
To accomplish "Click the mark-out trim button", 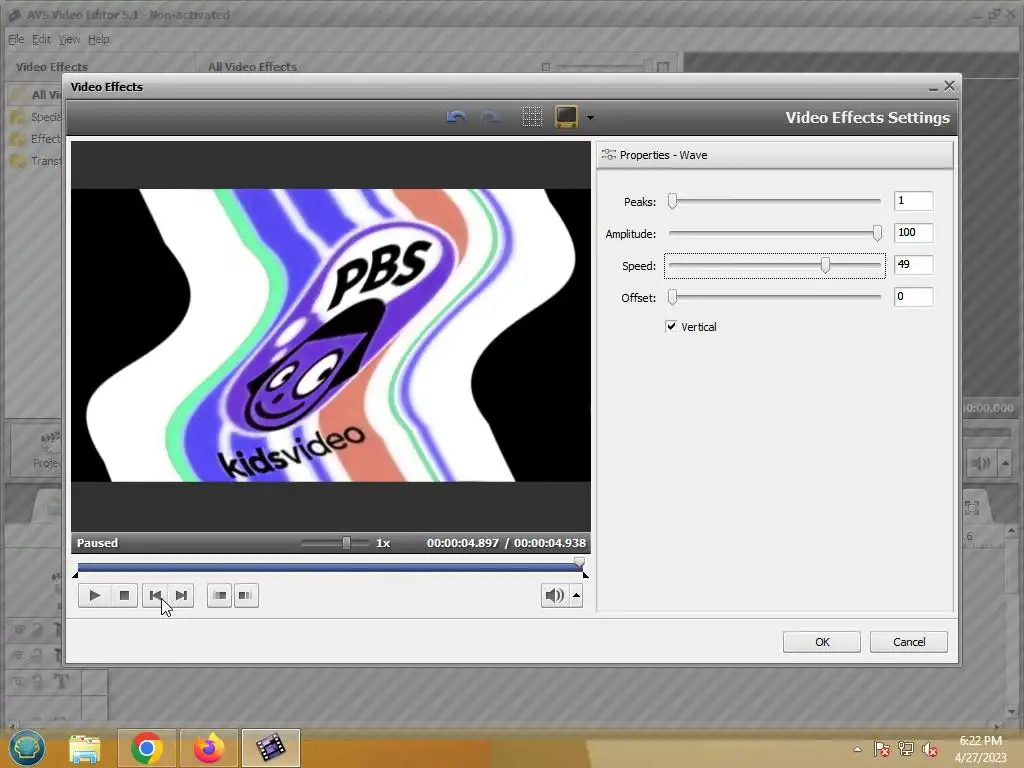I will 246,595.
